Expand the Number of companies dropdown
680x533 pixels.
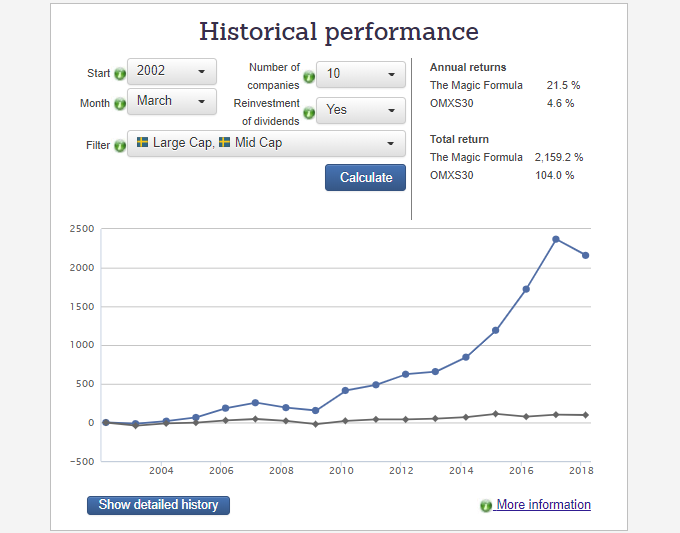tap(361, 74)
